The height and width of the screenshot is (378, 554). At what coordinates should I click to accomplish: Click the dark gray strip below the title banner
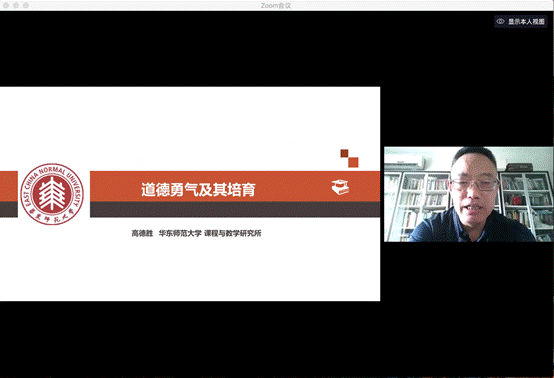pos(235,209)
